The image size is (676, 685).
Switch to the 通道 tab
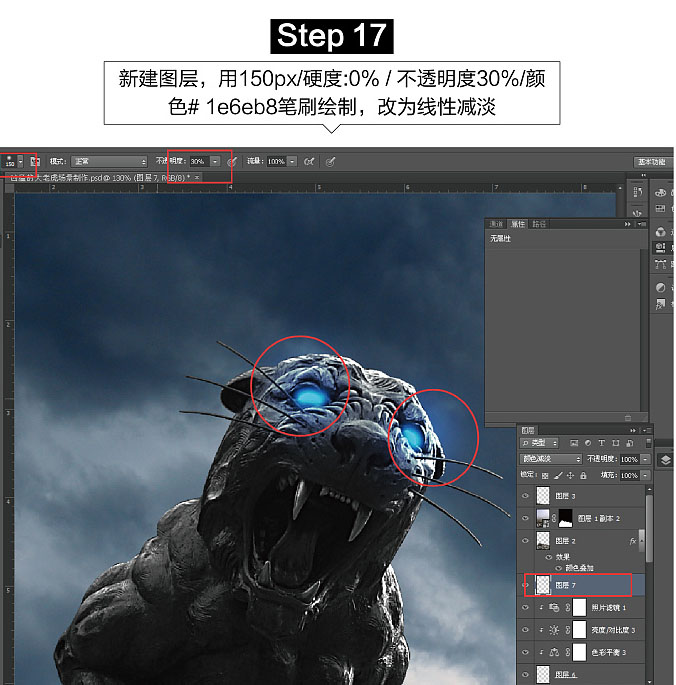click(x=496, y=224)
